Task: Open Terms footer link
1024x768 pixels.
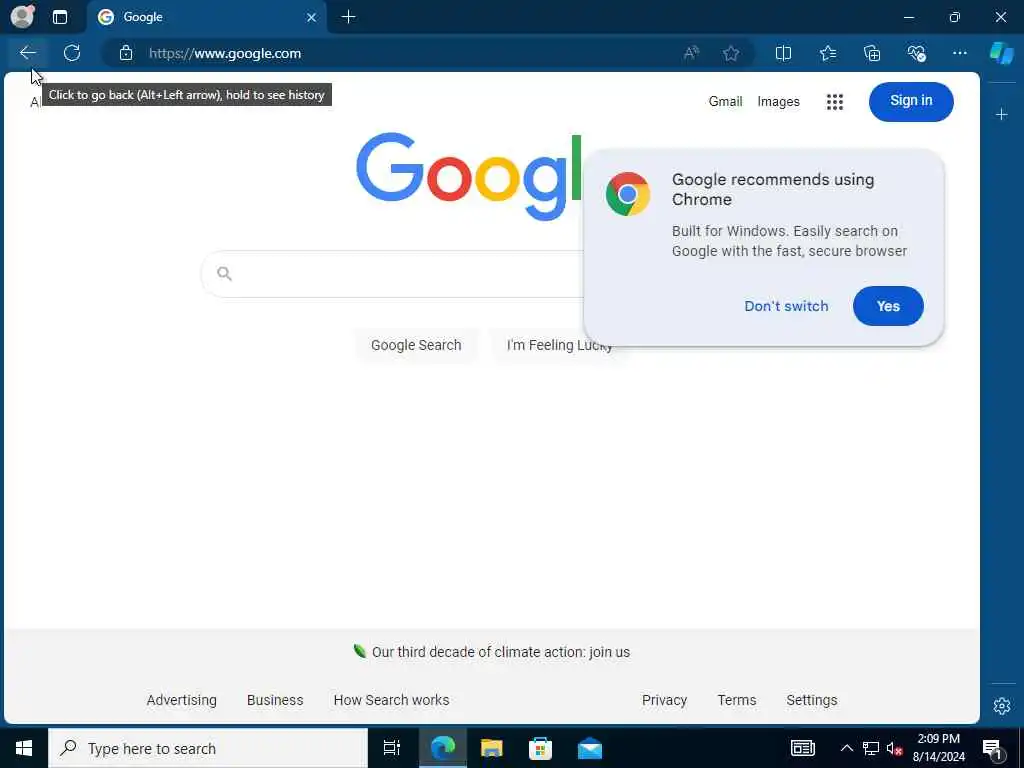Action: [737, 700]
